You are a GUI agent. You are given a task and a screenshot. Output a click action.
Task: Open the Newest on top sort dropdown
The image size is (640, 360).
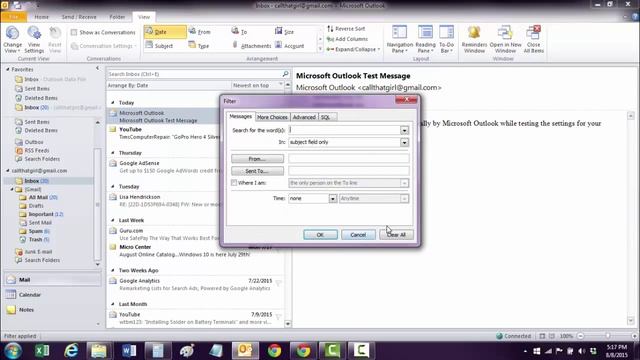pyautogui.click(x=258, y=85)
